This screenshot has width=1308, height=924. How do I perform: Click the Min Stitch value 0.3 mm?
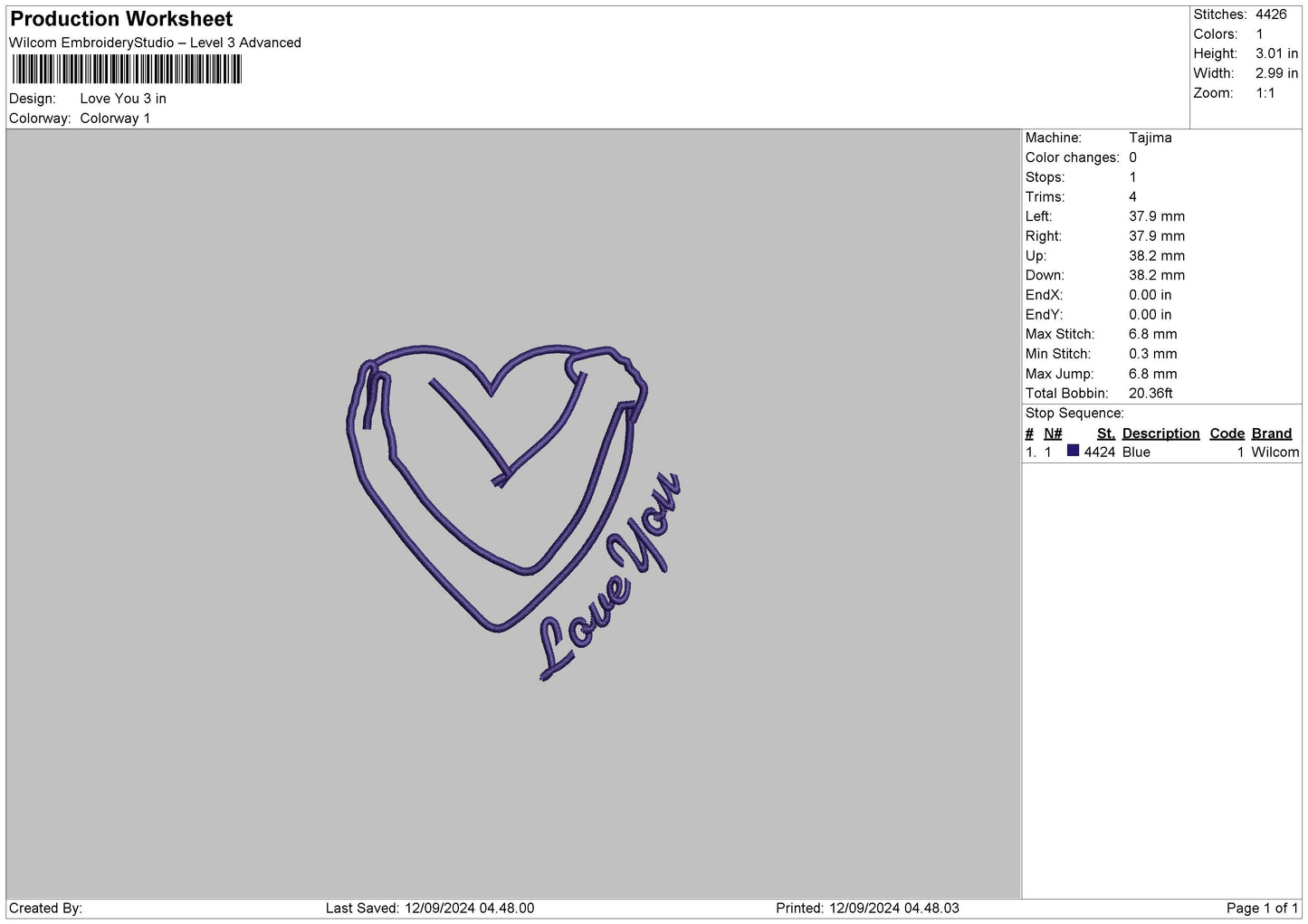(1152, 354)
